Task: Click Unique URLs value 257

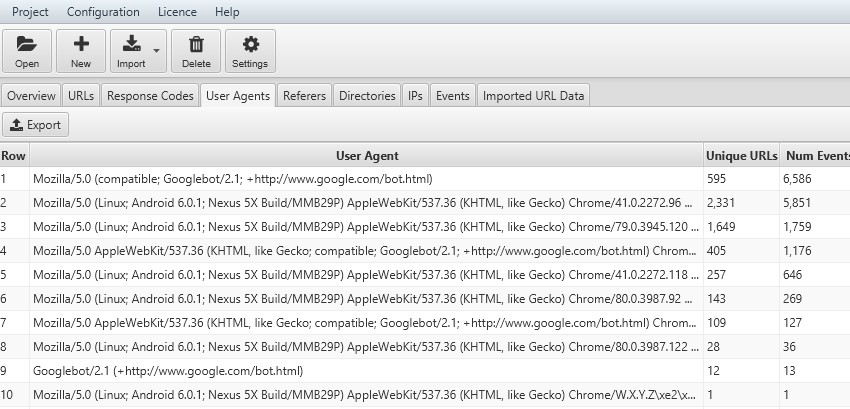Action: point(716,274)
